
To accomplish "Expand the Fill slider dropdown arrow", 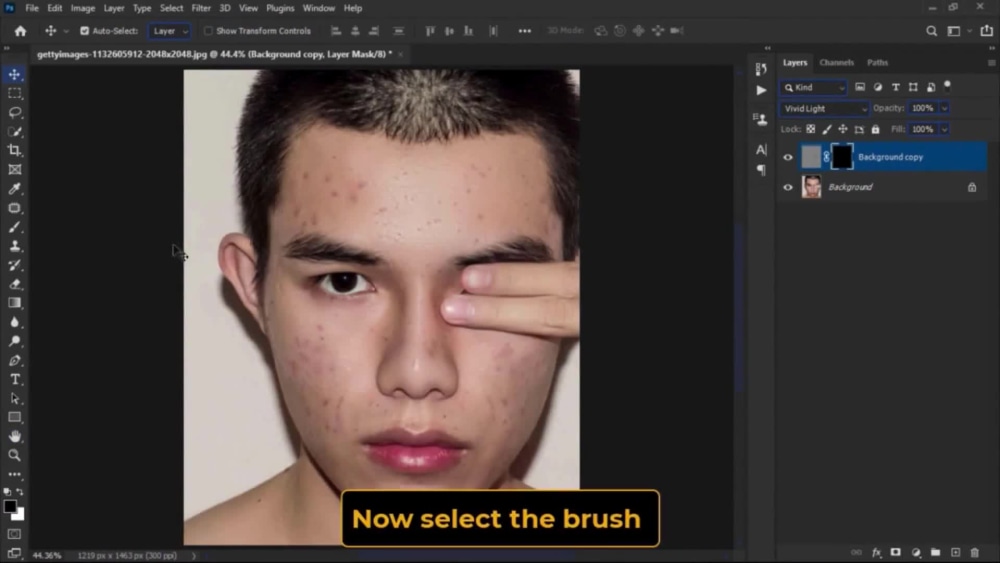I will point(945,129).
